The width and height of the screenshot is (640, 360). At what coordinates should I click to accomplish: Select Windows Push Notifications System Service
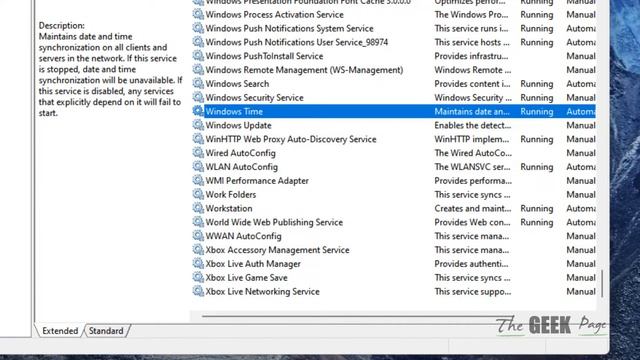tap(289, 28)
